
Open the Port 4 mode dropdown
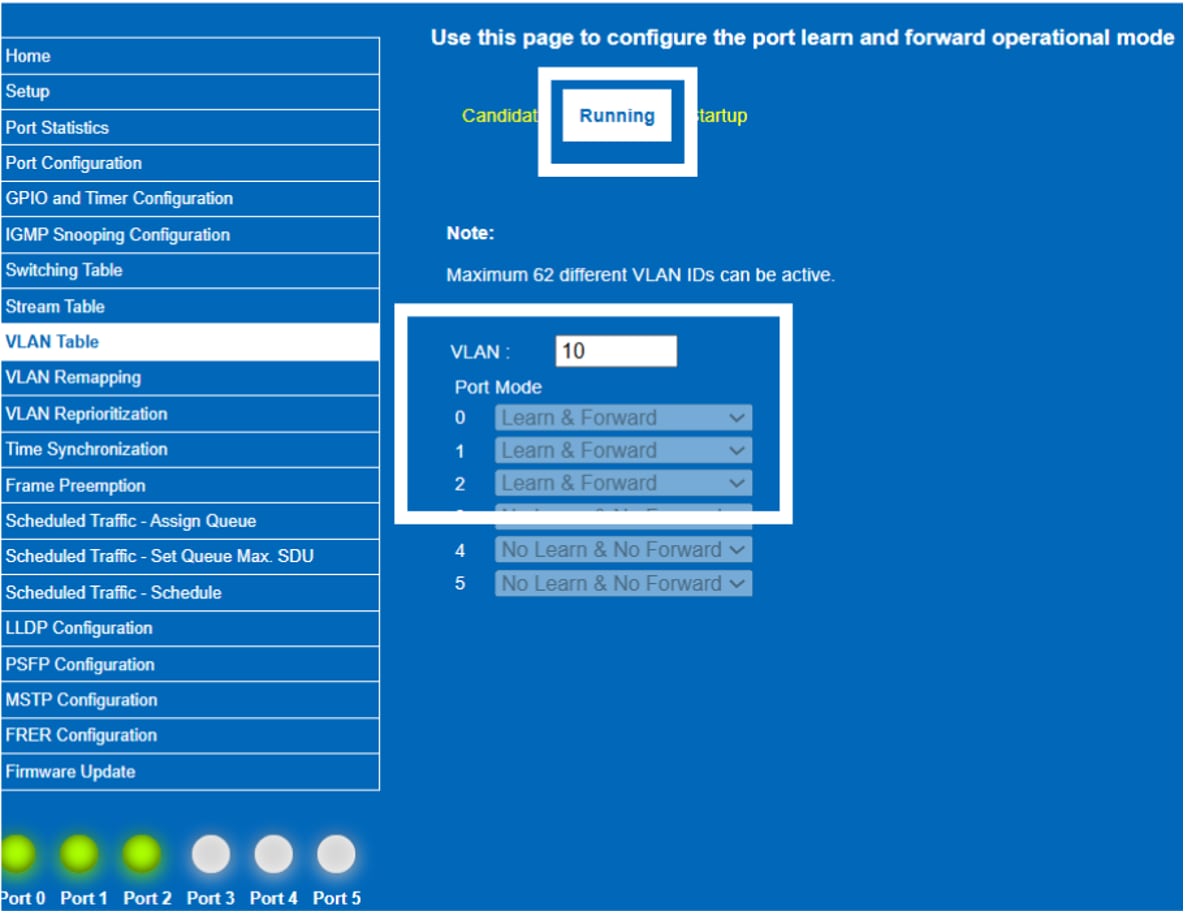623,550
